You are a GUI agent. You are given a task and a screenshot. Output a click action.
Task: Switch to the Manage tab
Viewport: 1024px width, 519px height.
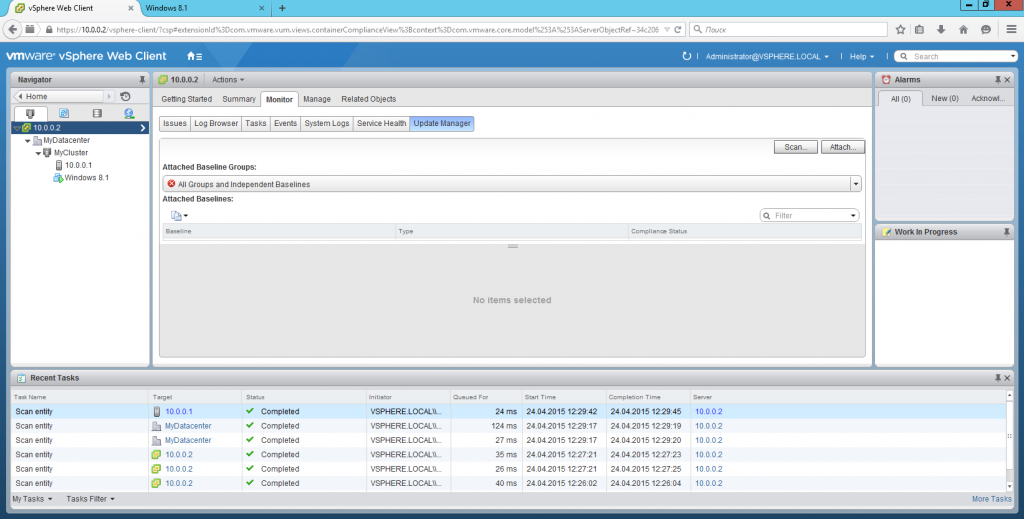point(317,99)
